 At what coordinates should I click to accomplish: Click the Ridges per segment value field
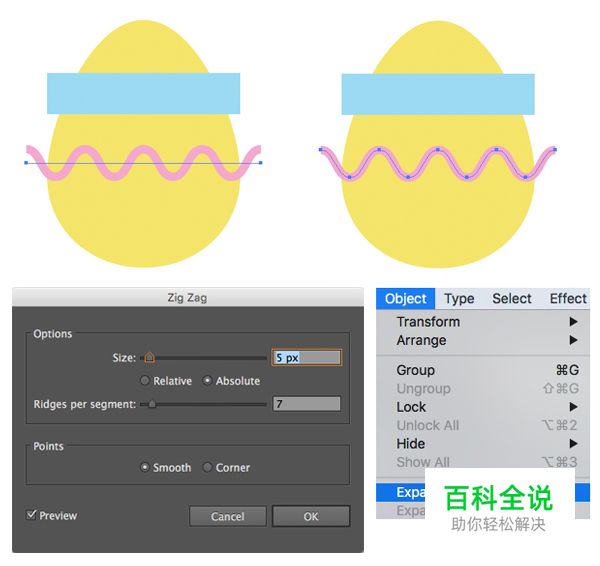pos(306,404)
